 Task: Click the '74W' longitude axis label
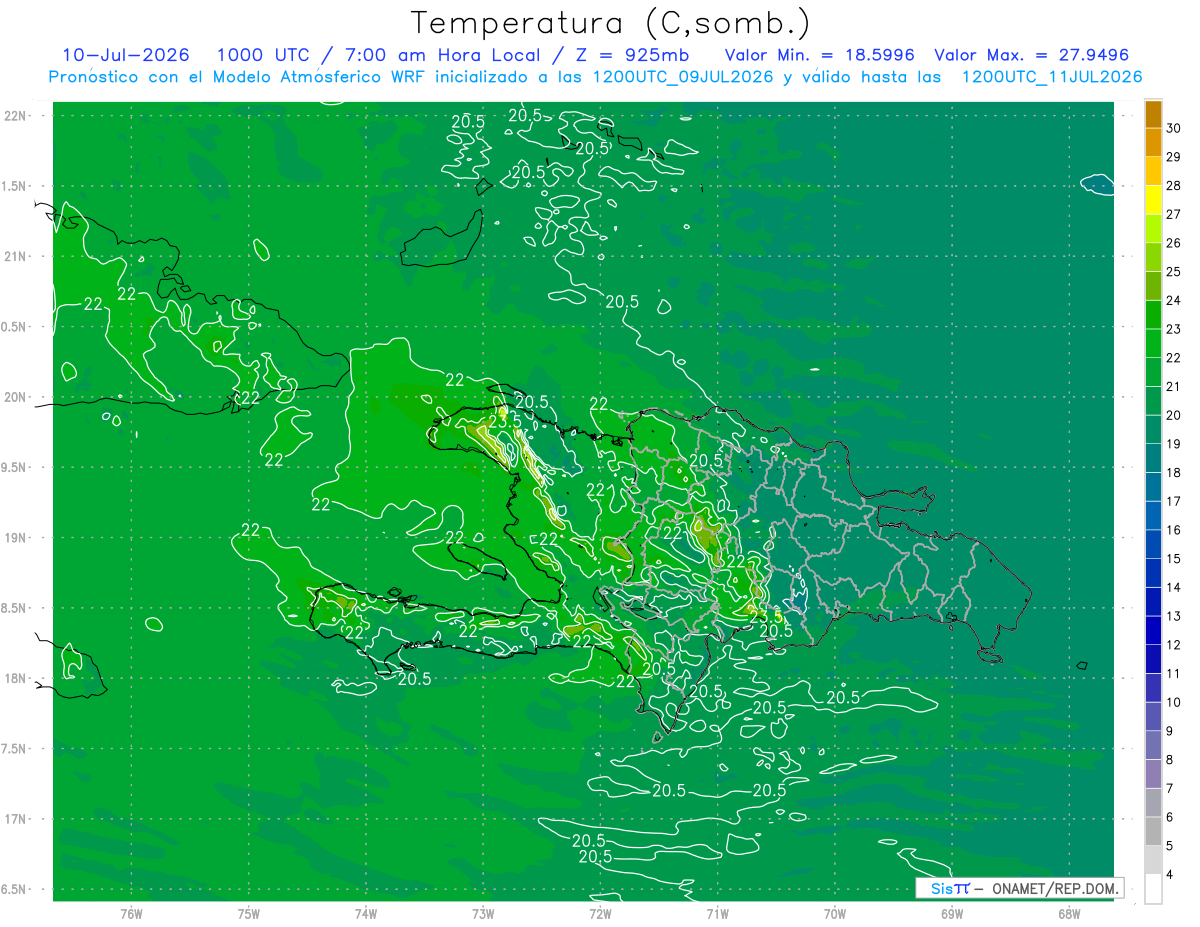pyautogui.click(x=366, y=913)
